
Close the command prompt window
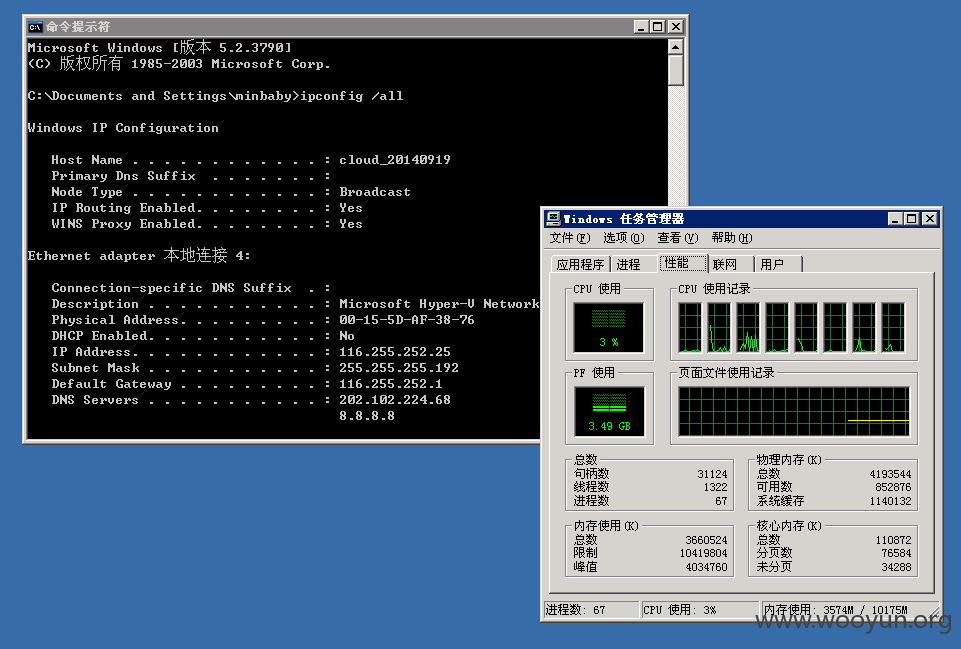click(675, 27)
